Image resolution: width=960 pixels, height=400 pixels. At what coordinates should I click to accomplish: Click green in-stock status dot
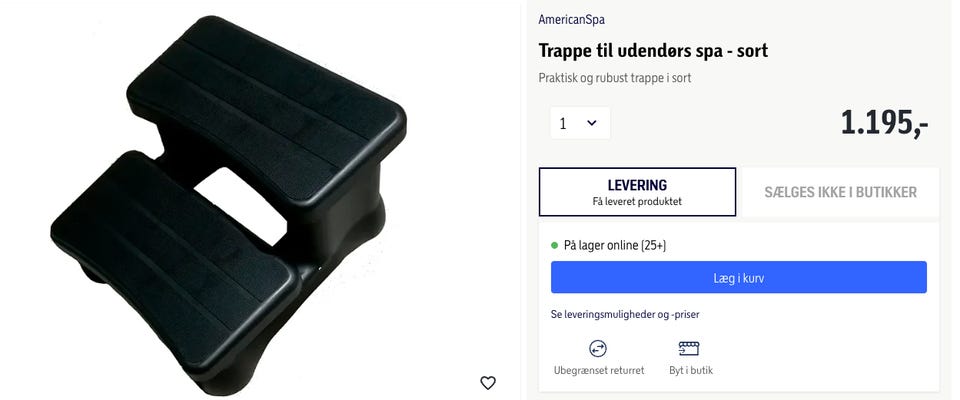click(x=555, y=246)
